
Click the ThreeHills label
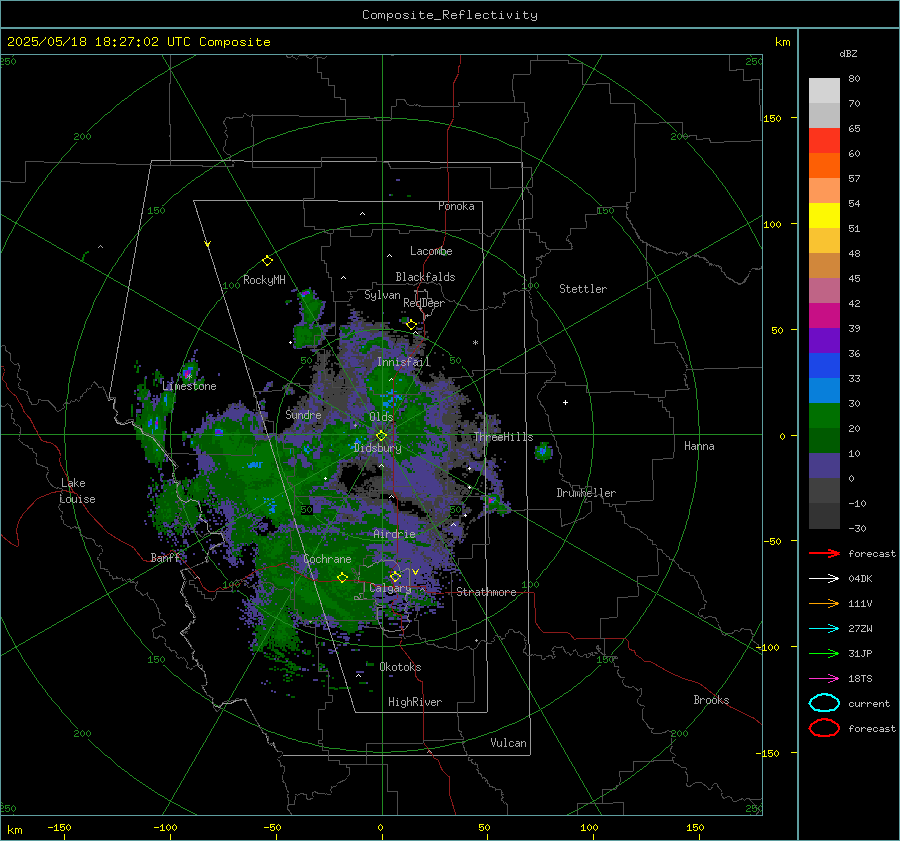click(503, 437)
